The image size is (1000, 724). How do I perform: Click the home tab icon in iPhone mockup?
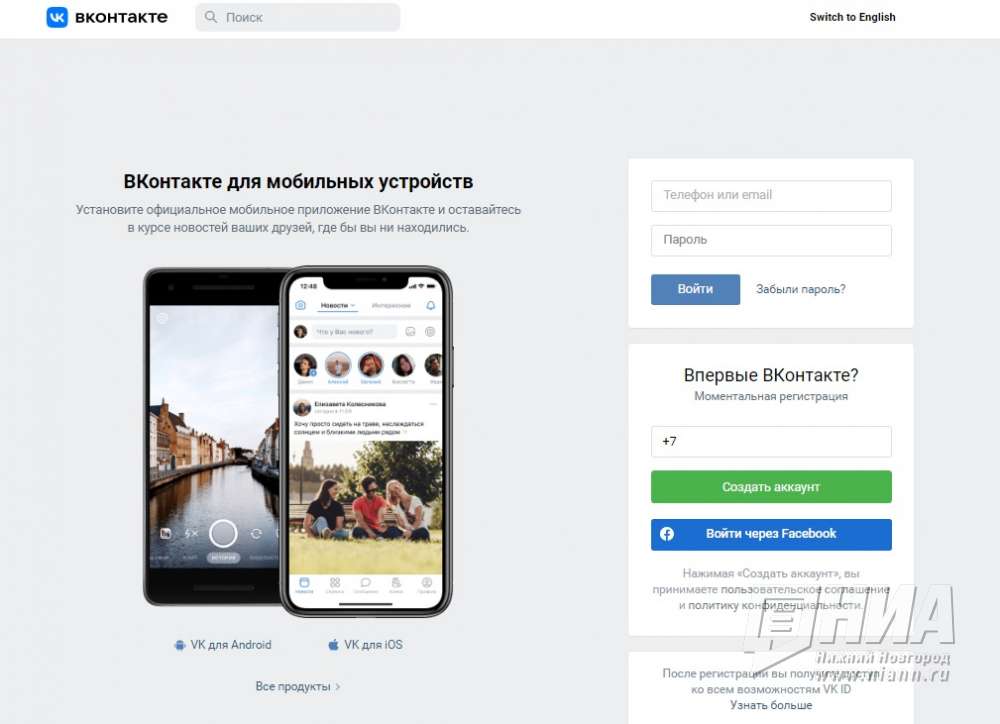click(x=304, y=582)
